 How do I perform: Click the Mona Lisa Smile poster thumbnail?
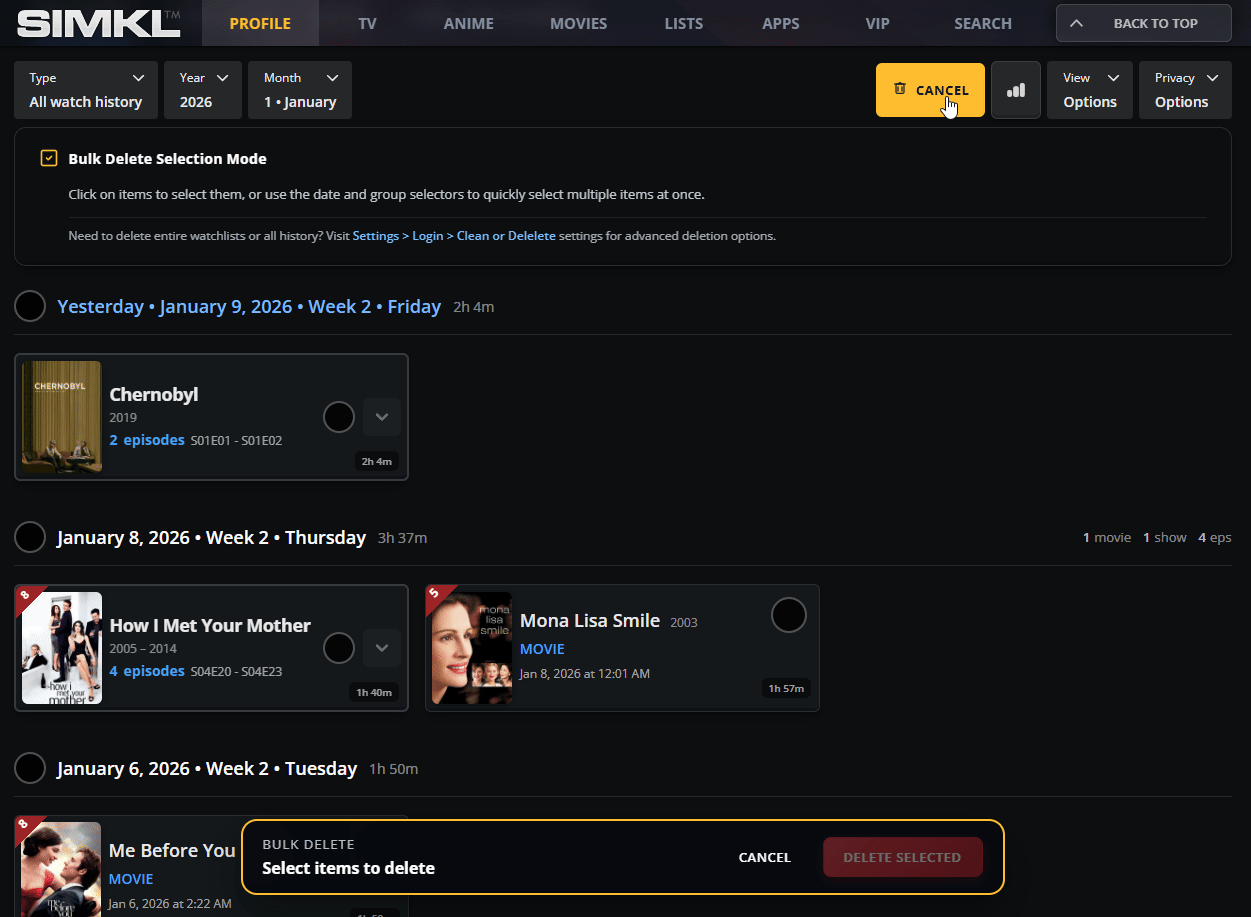click(472, 648)
